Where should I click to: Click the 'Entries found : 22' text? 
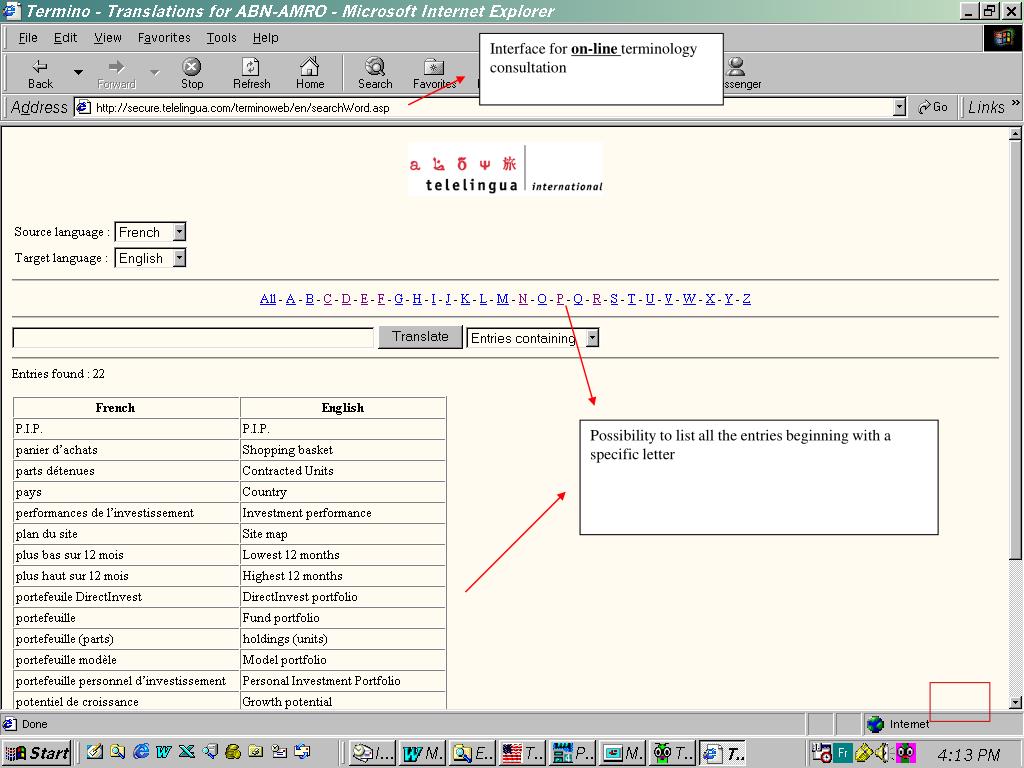[x=58, y=374]
